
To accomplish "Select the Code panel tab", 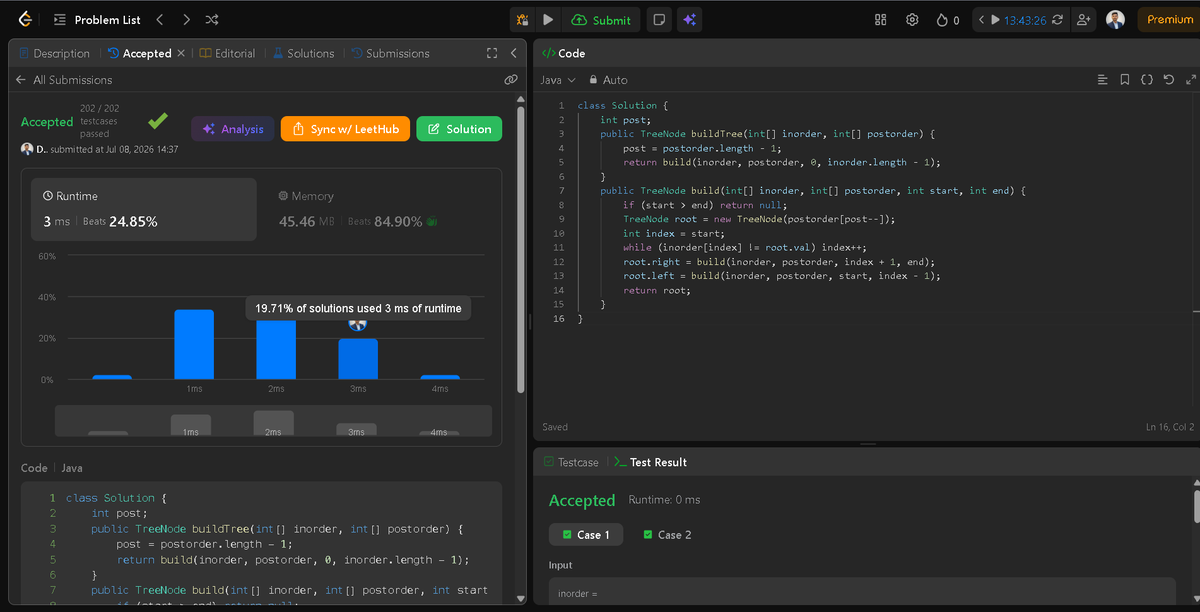I will (563, 53).
